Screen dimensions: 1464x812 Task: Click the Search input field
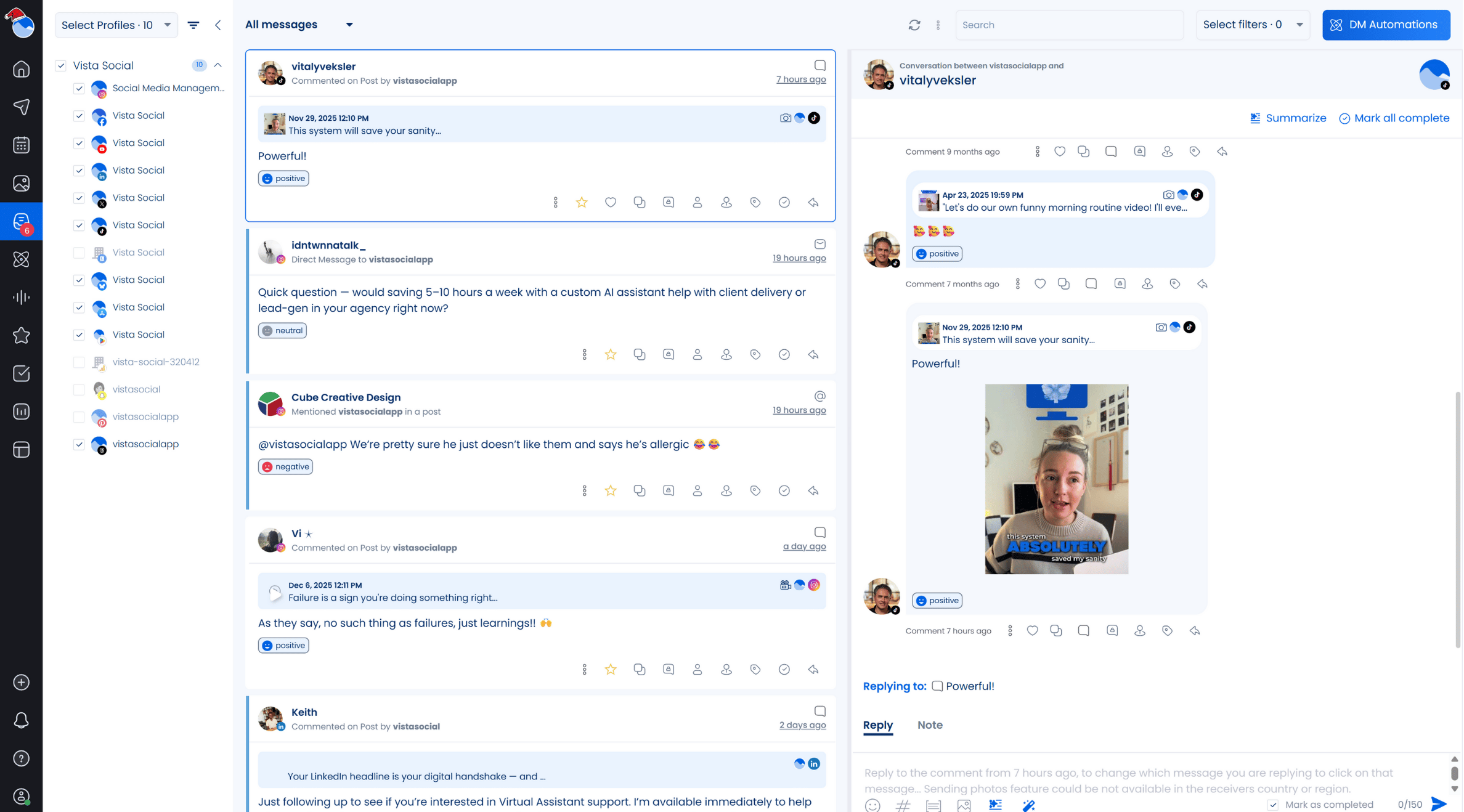tap(1068, 25)
